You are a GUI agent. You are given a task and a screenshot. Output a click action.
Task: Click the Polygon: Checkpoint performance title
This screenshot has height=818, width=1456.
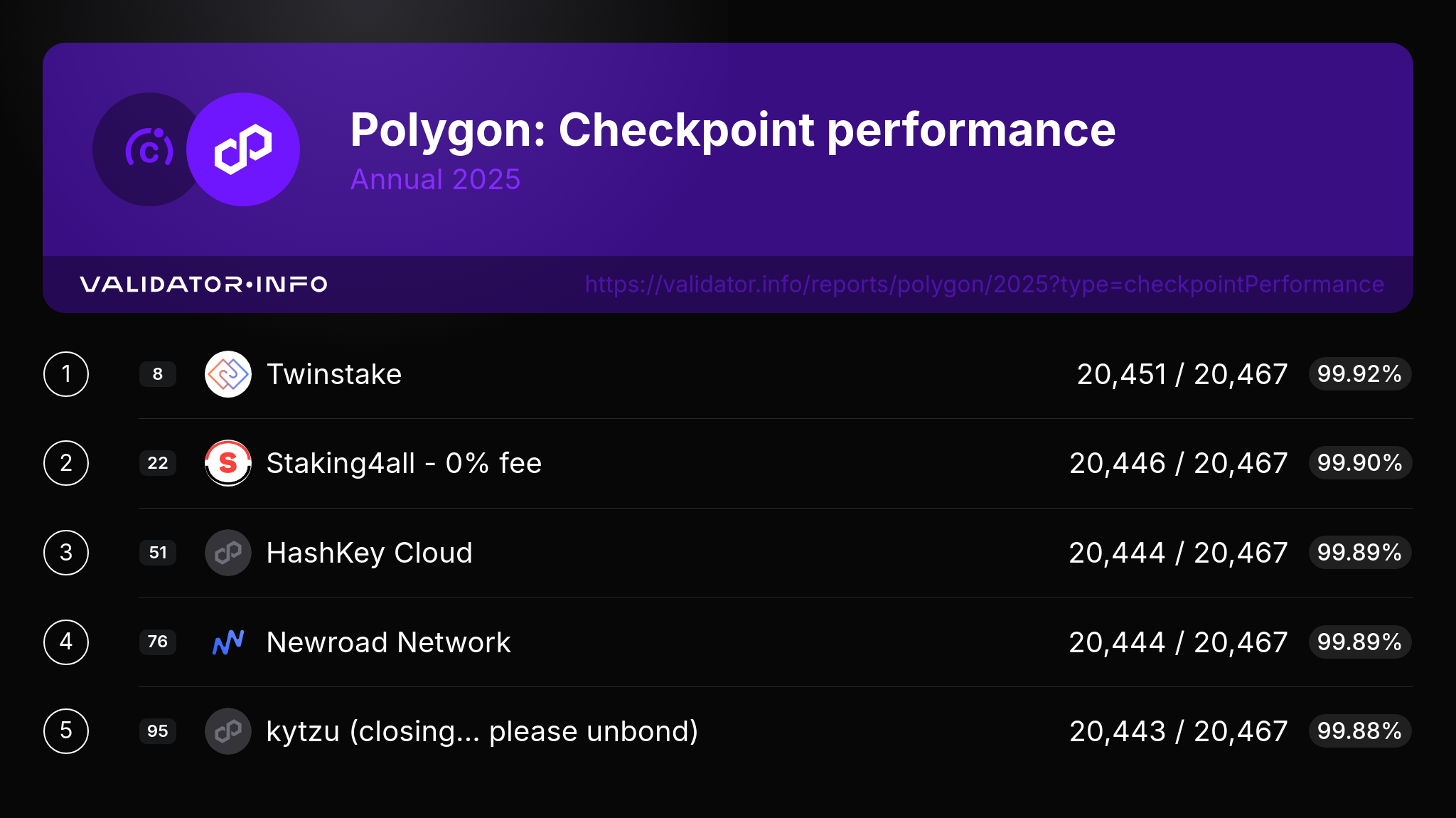(x=732, y=130)
